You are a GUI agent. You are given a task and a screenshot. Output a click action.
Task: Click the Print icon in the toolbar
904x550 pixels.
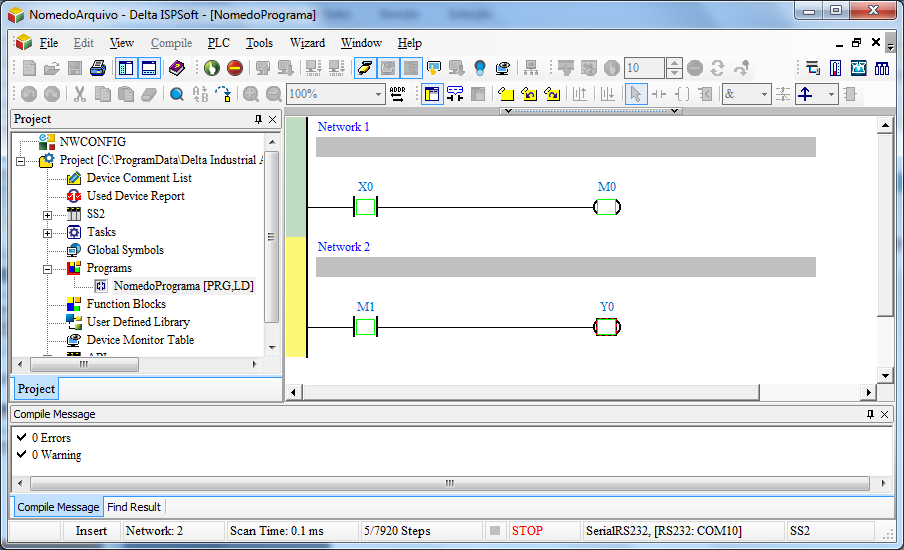click(98, 68)
